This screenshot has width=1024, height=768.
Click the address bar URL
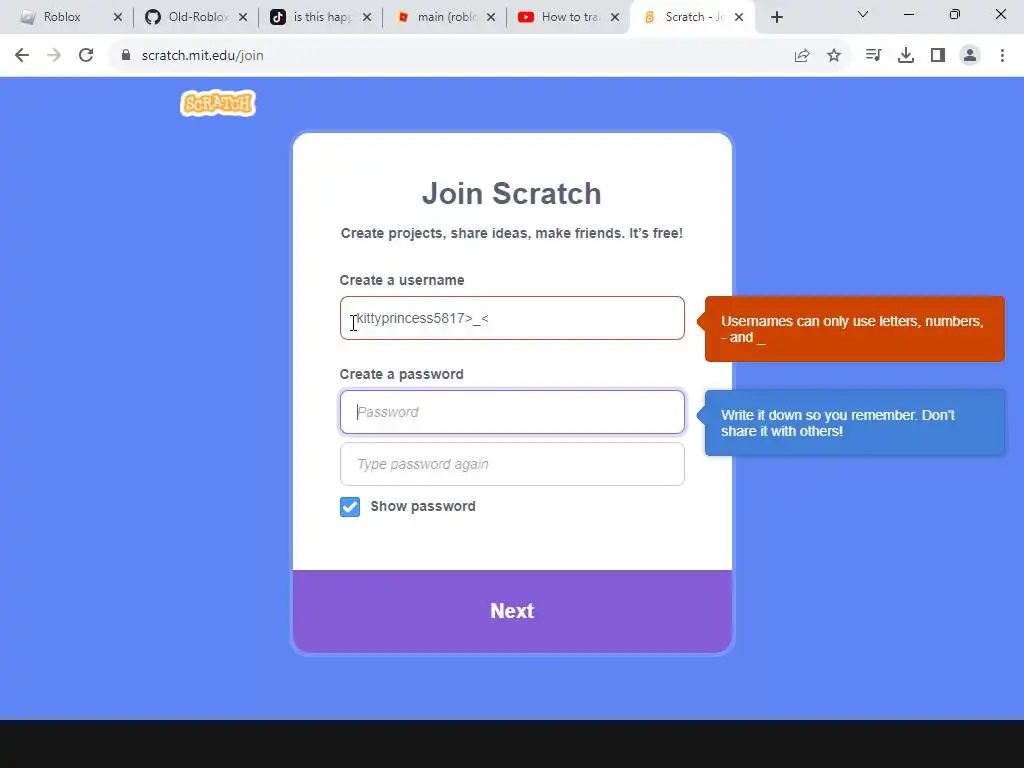[x=202, y=56]
